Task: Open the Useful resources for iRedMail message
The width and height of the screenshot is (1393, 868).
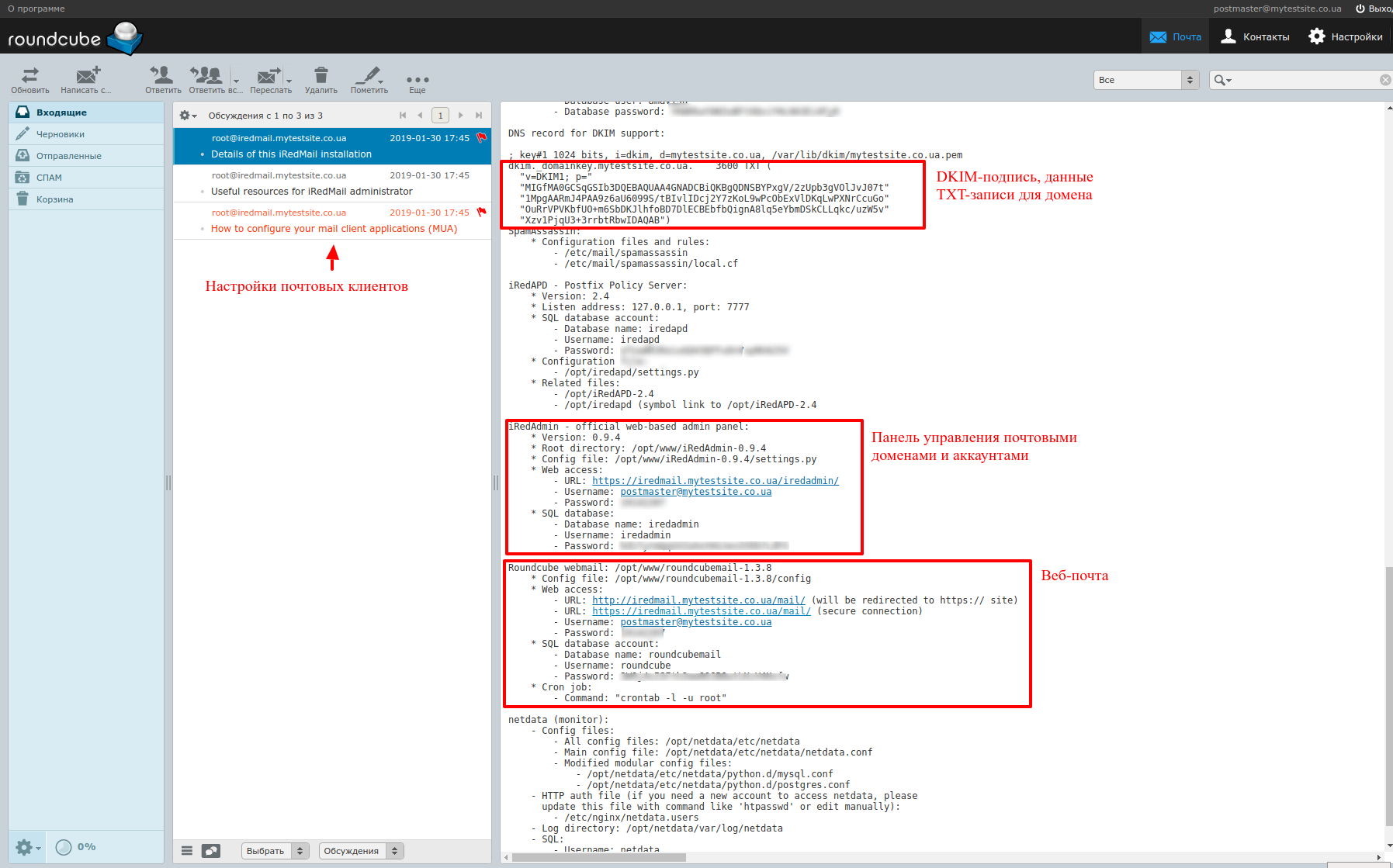Action: tap(311, 192)
